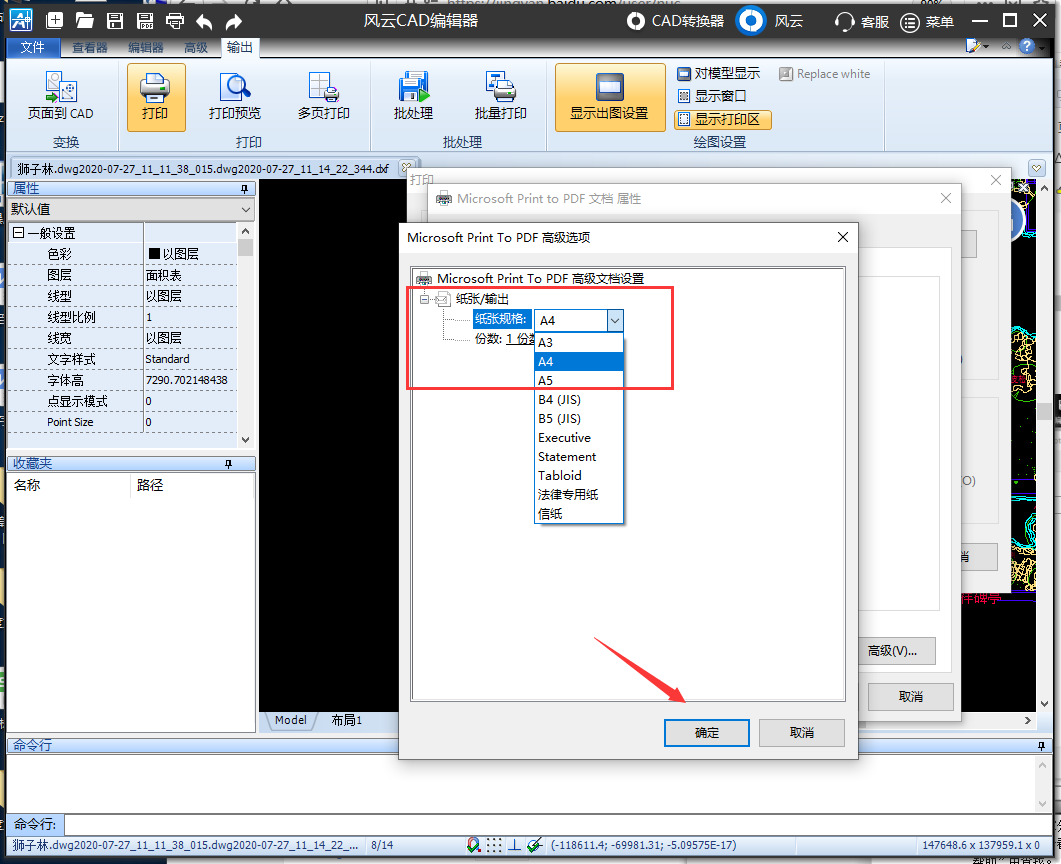Click the 线型比例 value cell
This screenshot has height=864, width=1061.
190,317
